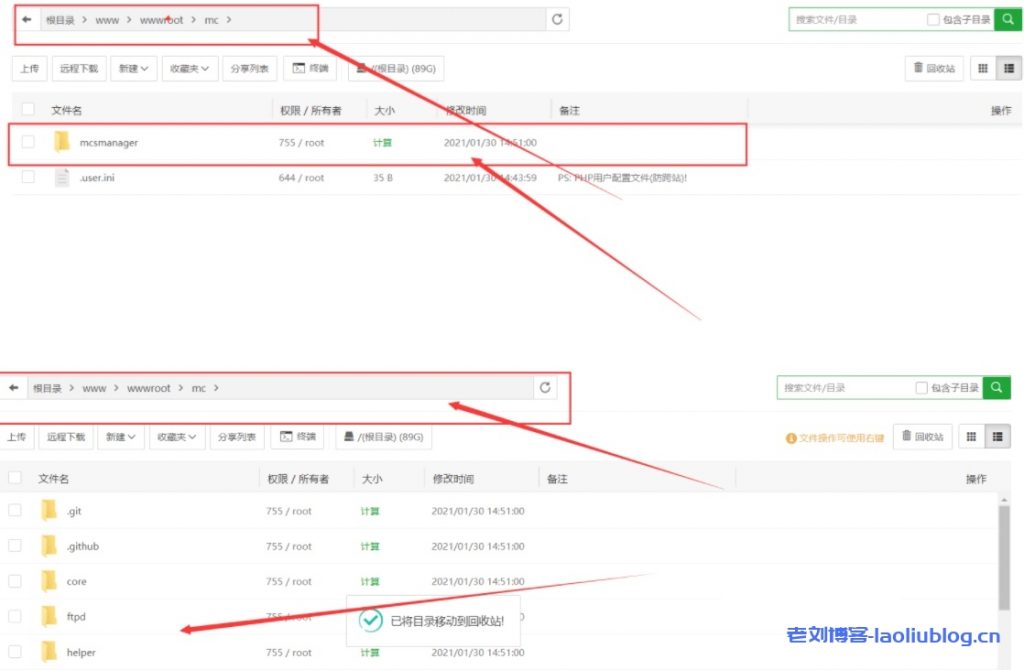Navigate to 根目录 in the lower breadcrumb
1024x670 pixels.
coord(47,387)
